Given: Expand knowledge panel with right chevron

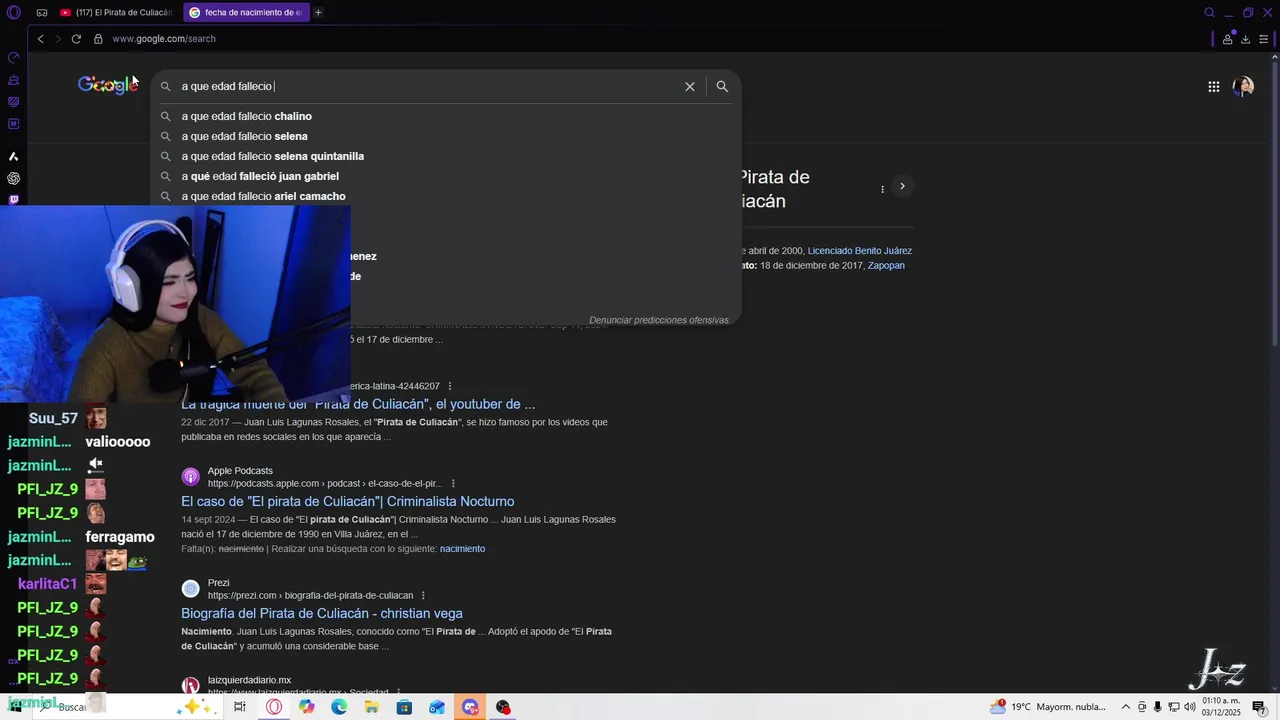Looking at the screenshot, I should [902, 186].
